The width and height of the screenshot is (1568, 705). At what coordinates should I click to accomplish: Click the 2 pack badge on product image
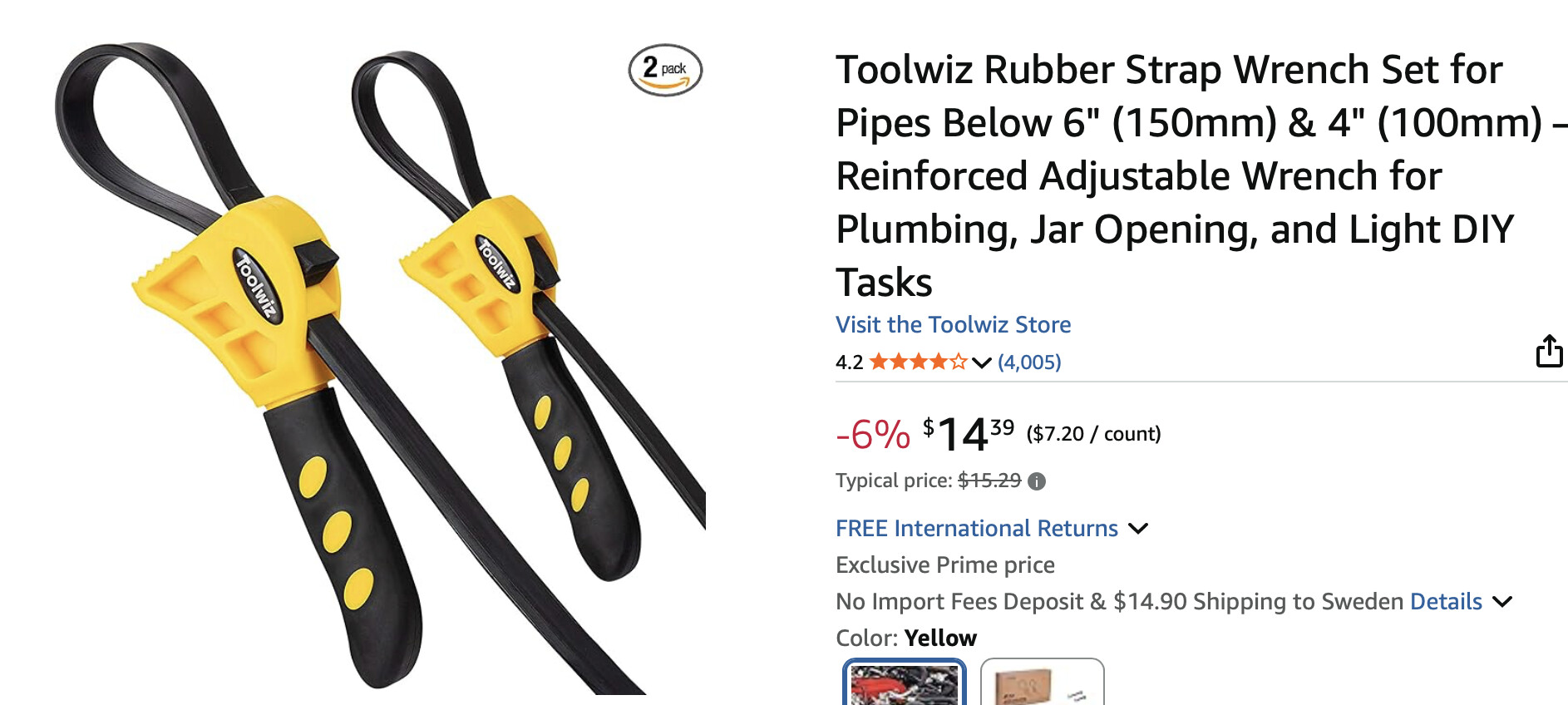click(665, 70)
